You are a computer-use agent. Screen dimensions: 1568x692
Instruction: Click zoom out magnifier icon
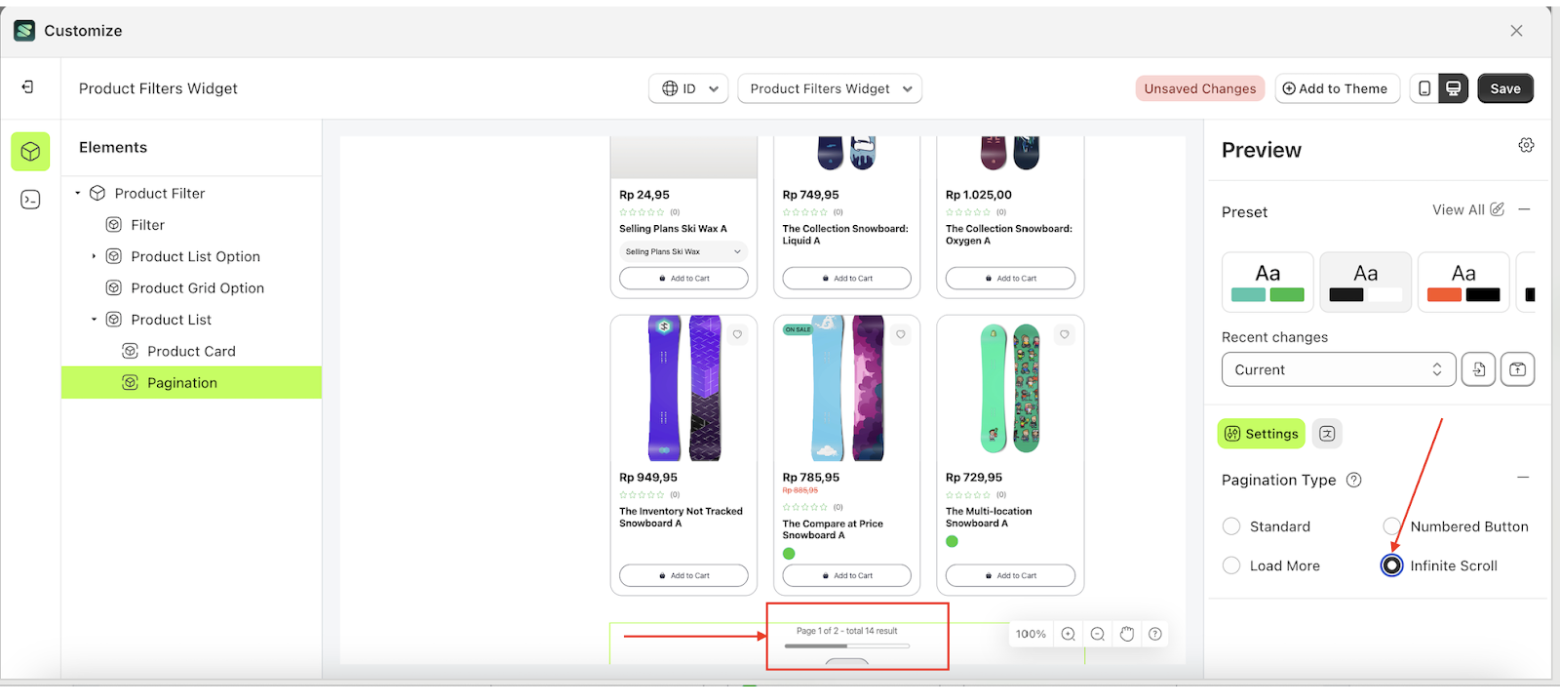1097,634
